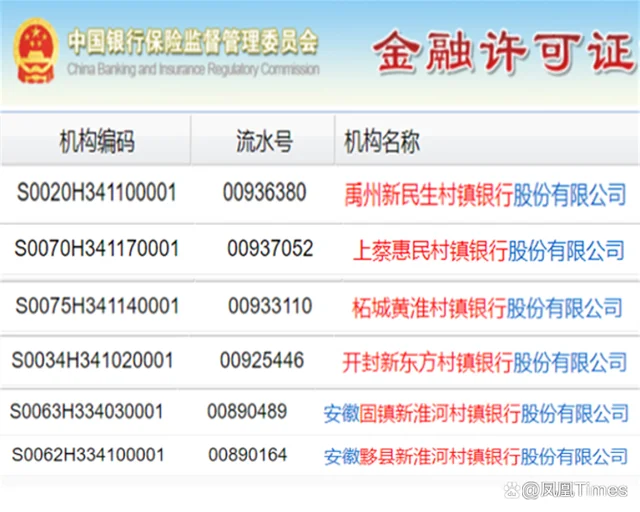Click serial number 00890489

(x=247, y=411)
